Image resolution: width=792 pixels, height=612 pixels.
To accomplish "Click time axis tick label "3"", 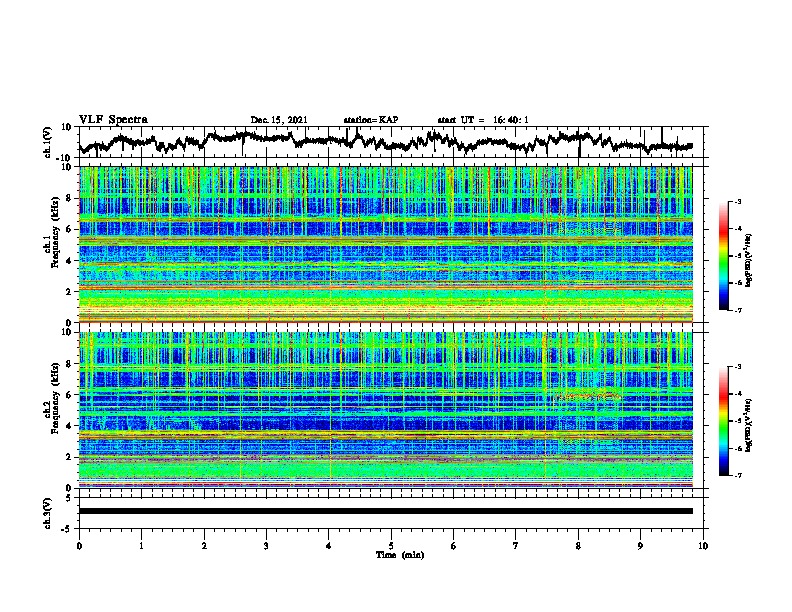I will 266,546.
